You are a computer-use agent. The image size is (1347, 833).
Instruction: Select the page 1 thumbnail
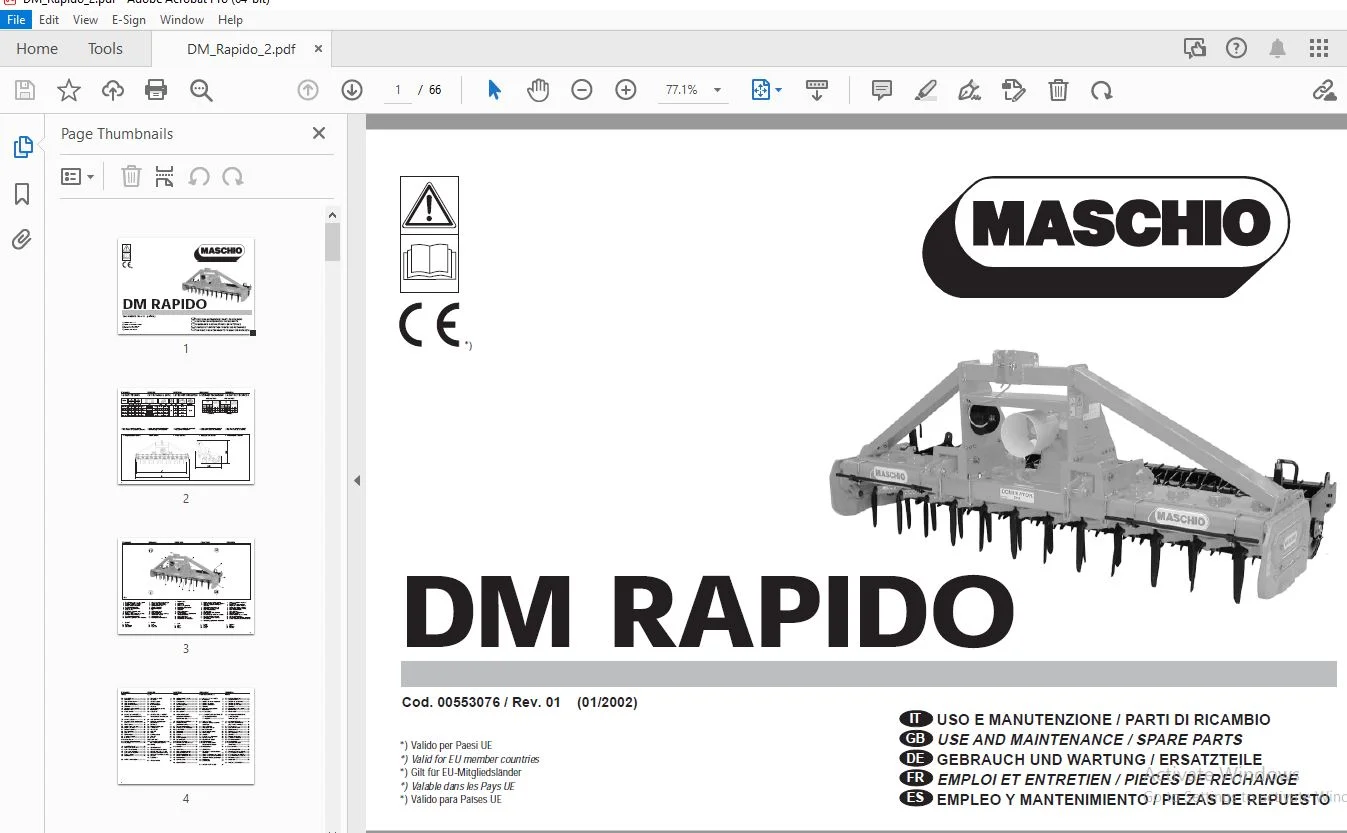[x=186, y=286]
